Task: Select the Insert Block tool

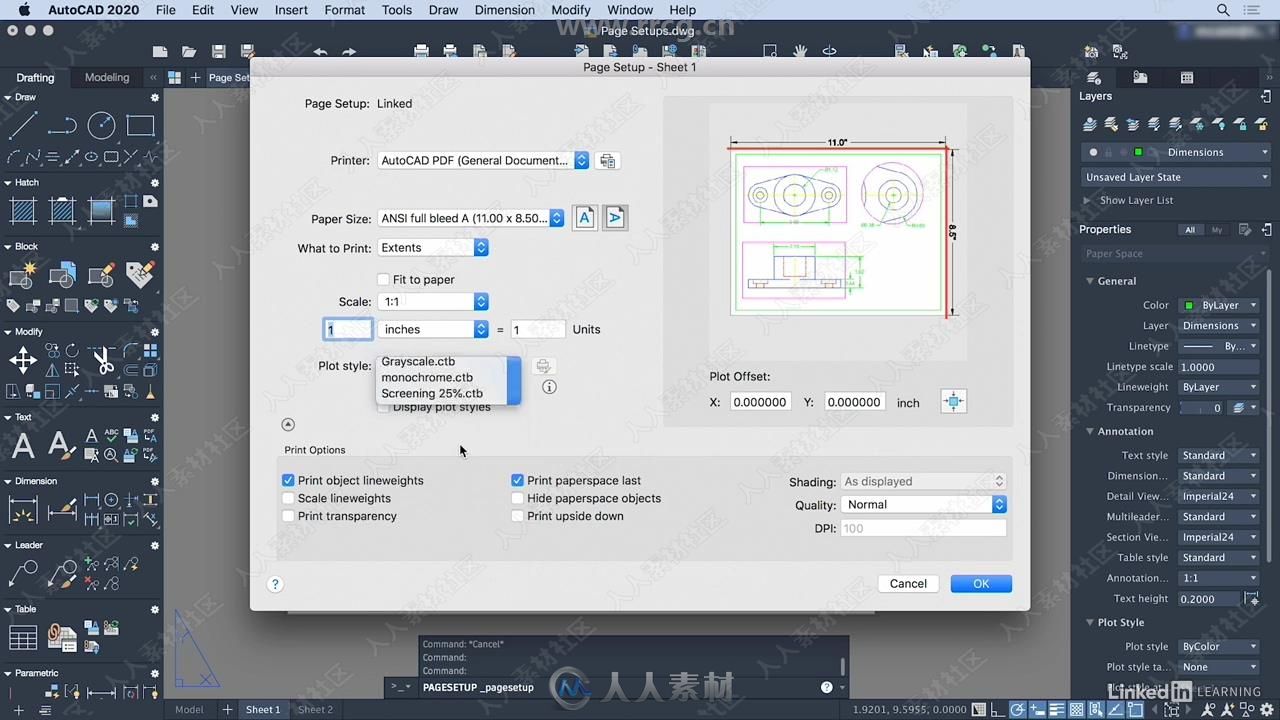Action: [23, 274]
